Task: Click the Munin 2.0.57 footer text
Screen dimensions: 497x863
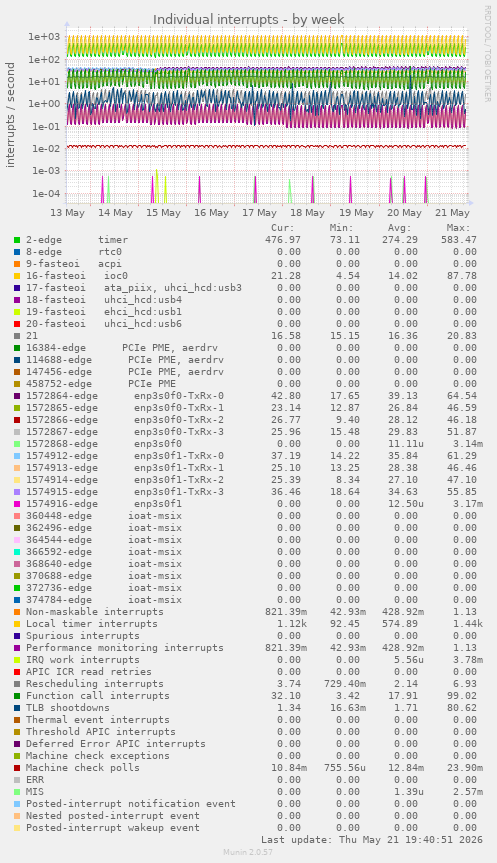Action: 248,852
